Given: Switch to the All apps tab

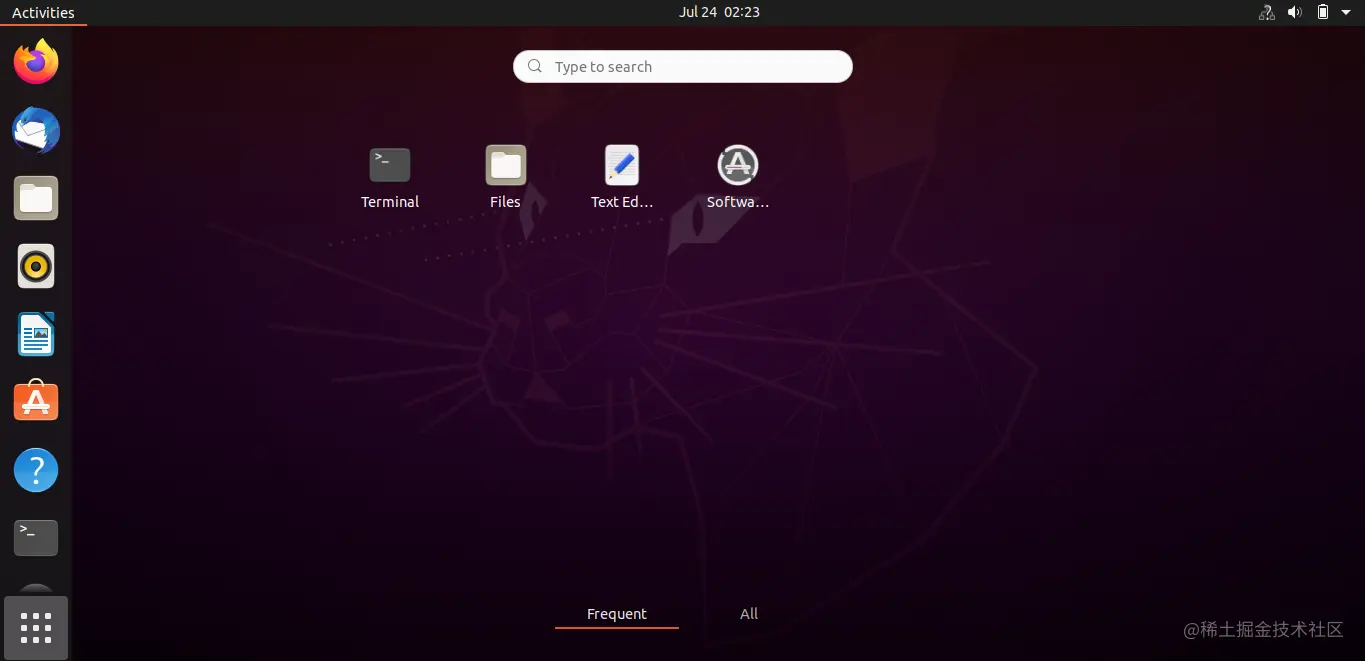Looking at the screenshot, I should pyautogui.click(x=749, y=614).
